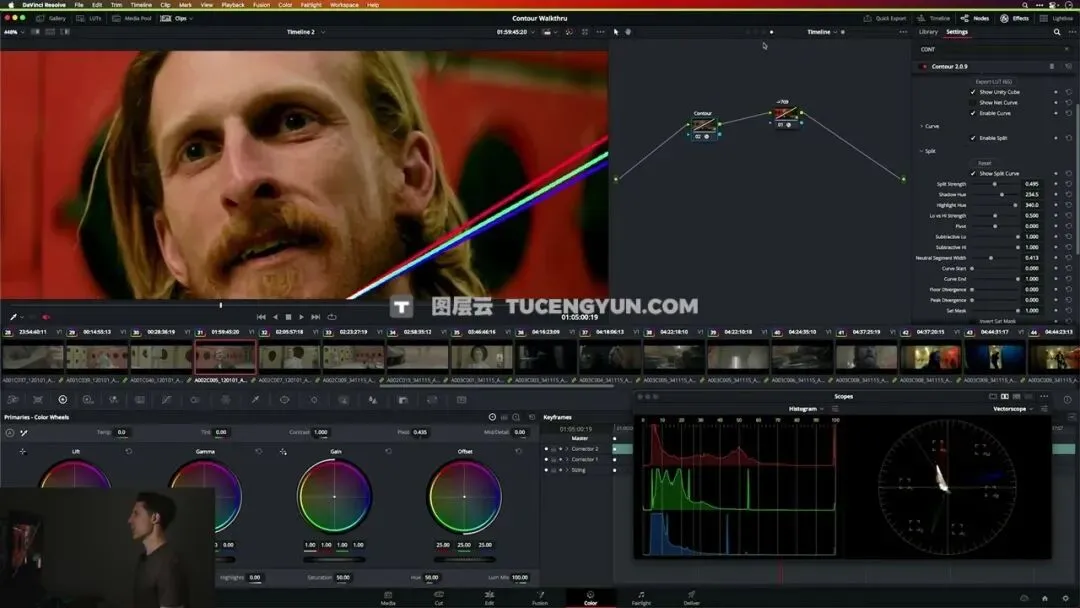1080x608 pixels.
Task: Open the Qualifier eyedropper palette
Action: [x=255, y=399]
